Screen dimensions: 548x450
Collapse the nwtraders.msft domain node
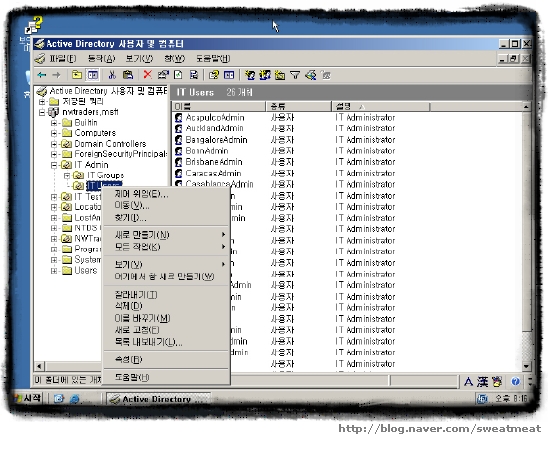coord(42,112)
